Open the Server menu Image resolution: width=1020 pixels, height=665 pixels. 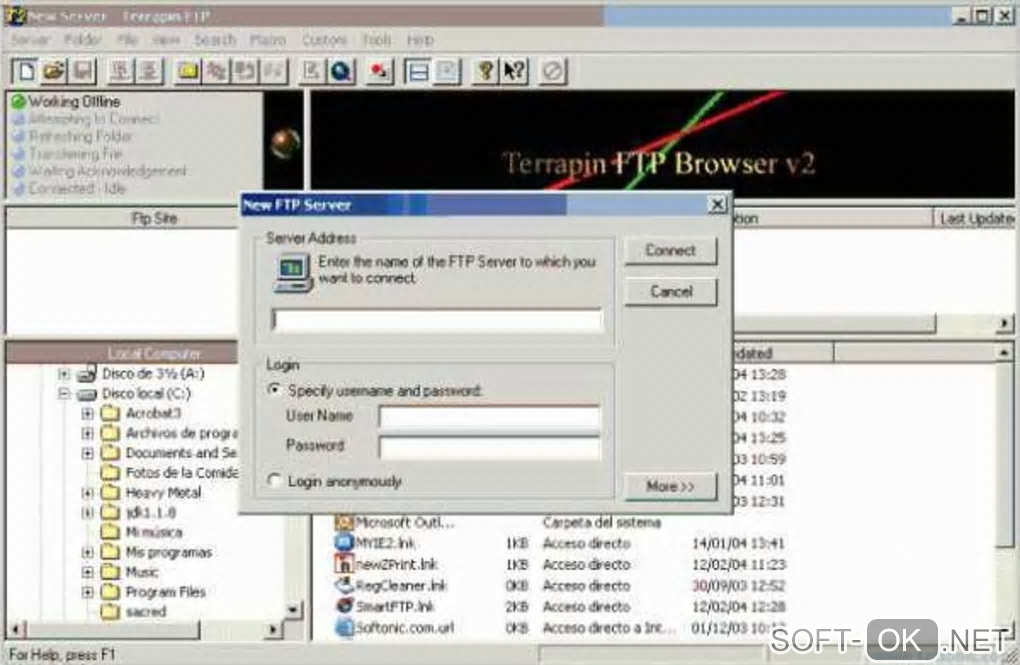click(30, 40)
